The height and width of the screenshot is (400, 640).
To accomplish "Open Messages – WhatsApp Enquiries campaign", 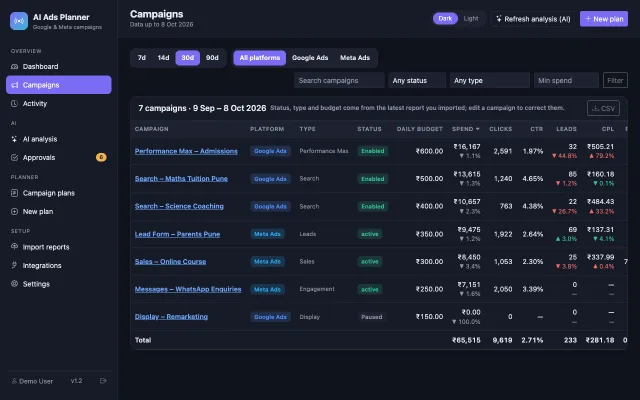I will (188, 289).
